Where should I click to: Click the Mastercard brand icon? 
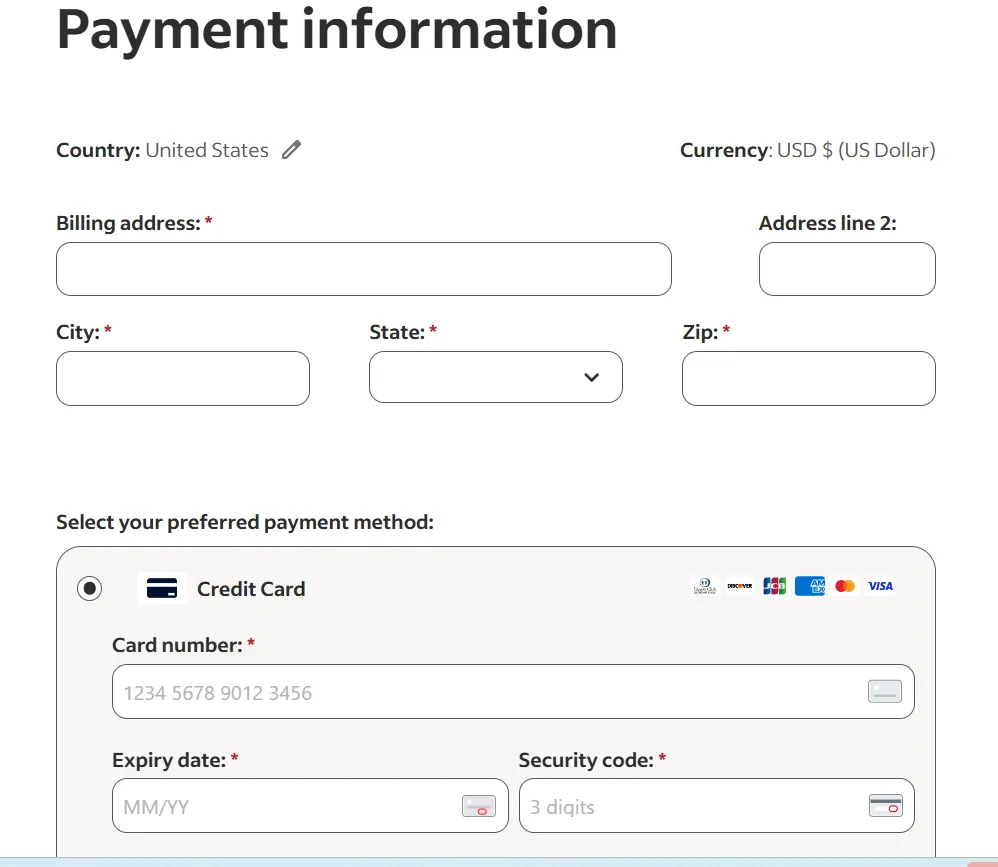pos(845,586)
